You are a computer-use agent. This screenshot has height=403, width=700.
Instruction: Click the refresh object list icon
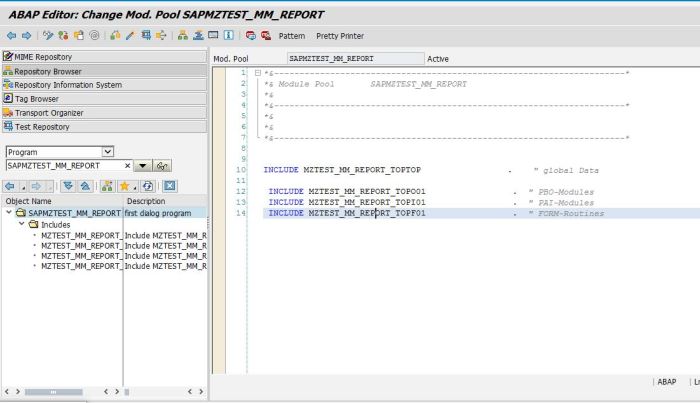point(147,186)
